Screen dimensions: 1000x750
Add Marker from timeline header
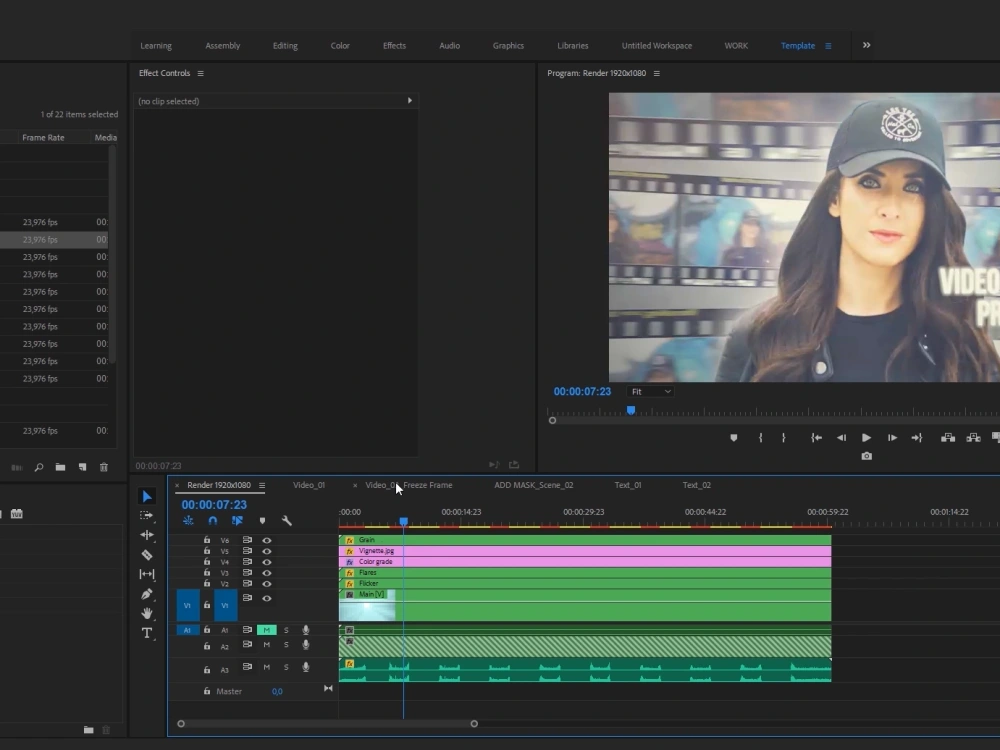(262, 521)
